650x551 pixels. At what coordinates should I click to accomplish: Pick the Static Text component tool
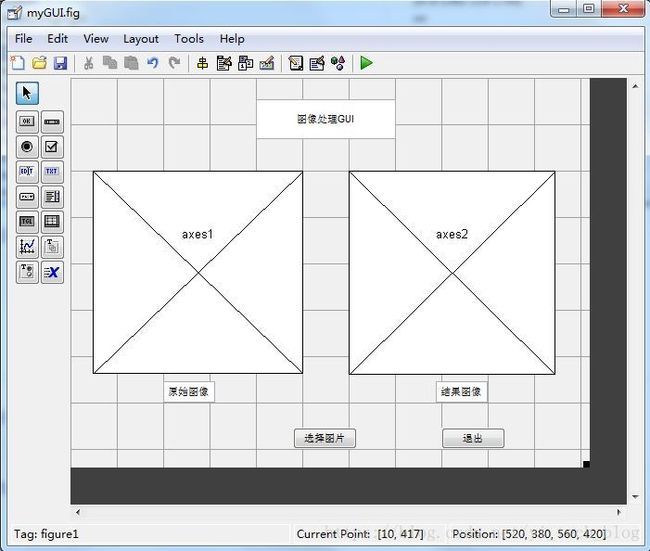52,172
